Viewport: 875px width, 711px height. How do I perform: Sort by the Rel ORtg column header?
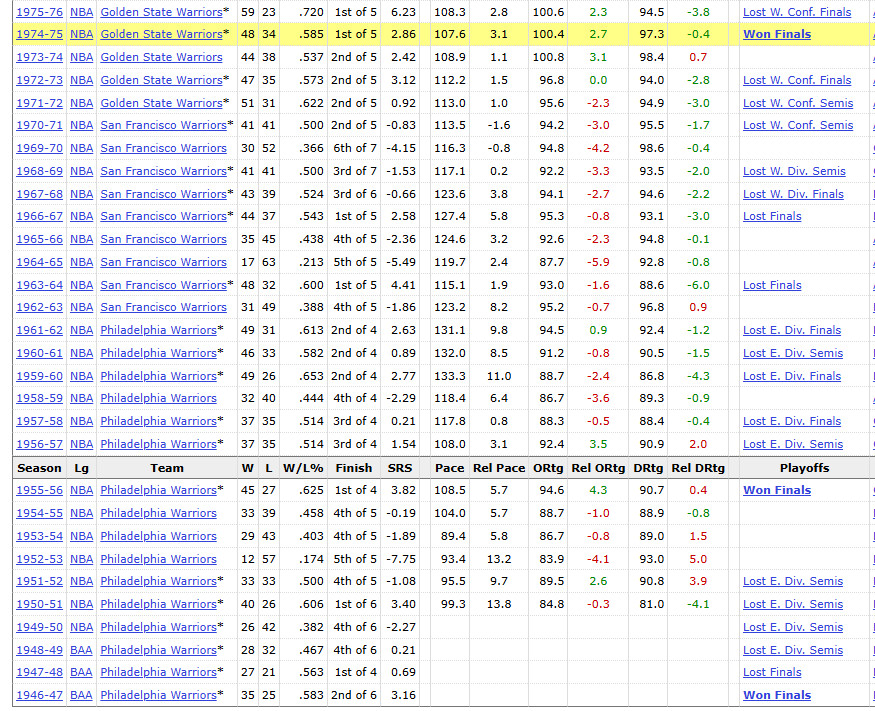click(x=598, y=468)
